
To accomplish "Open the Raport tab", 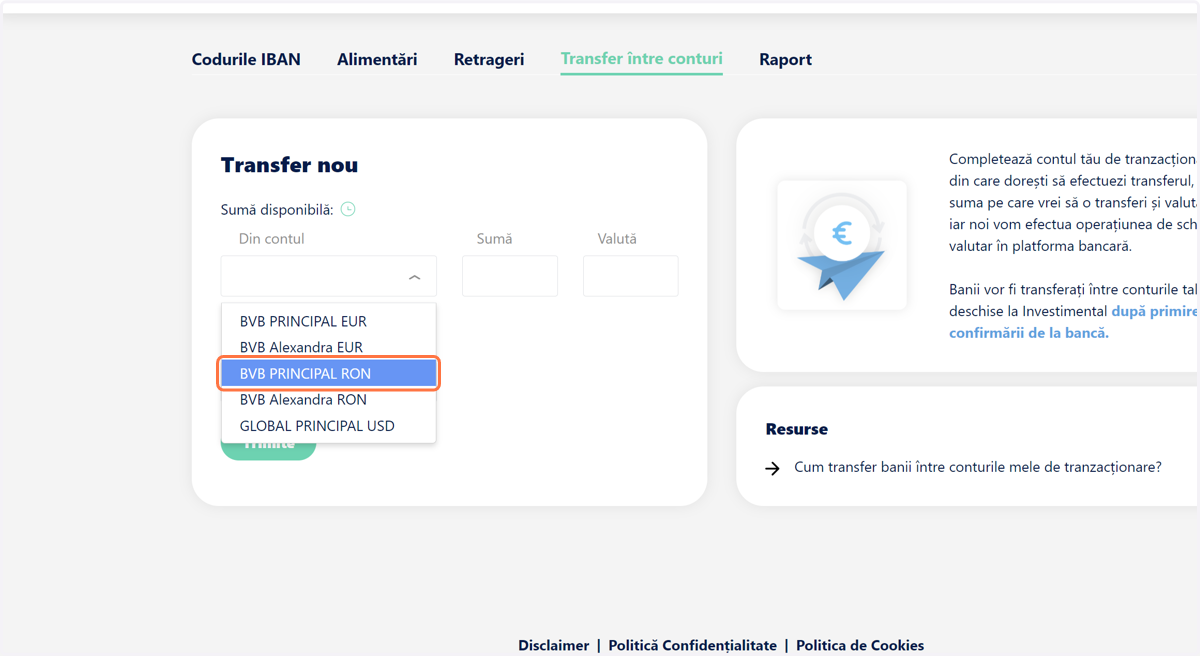I will pos(785,59).
